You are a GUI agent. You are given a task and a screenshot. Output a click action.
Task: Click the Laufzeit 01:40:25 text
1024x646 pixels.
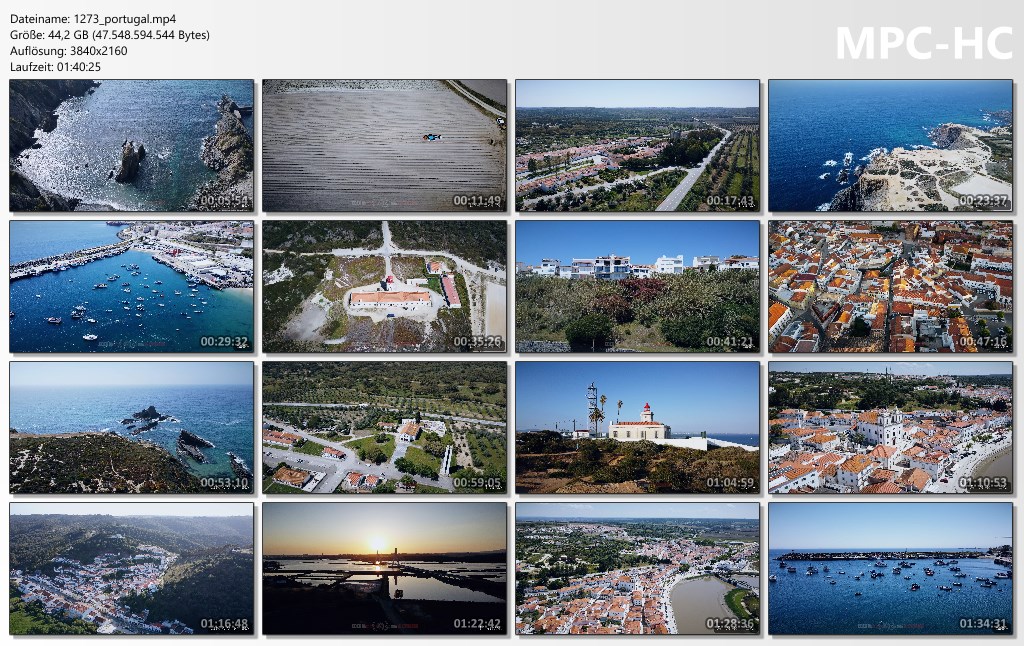pos(56,67)
